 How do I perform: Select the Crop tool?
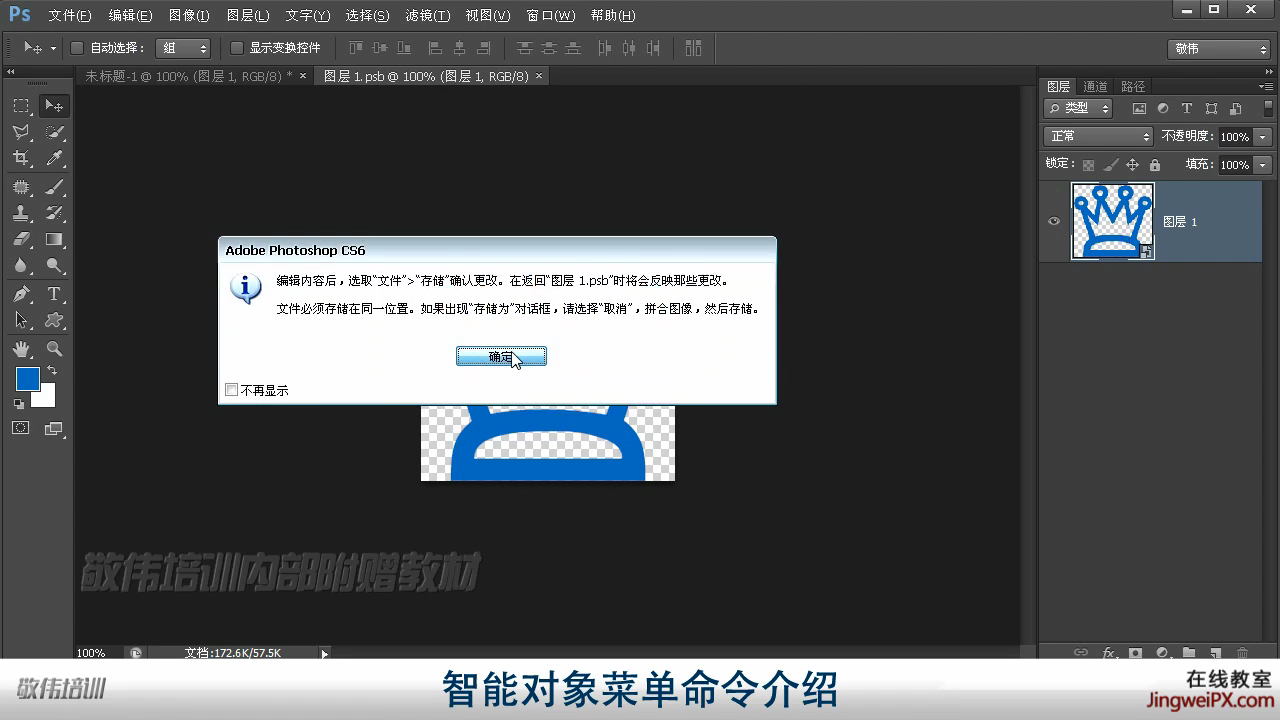21,158
